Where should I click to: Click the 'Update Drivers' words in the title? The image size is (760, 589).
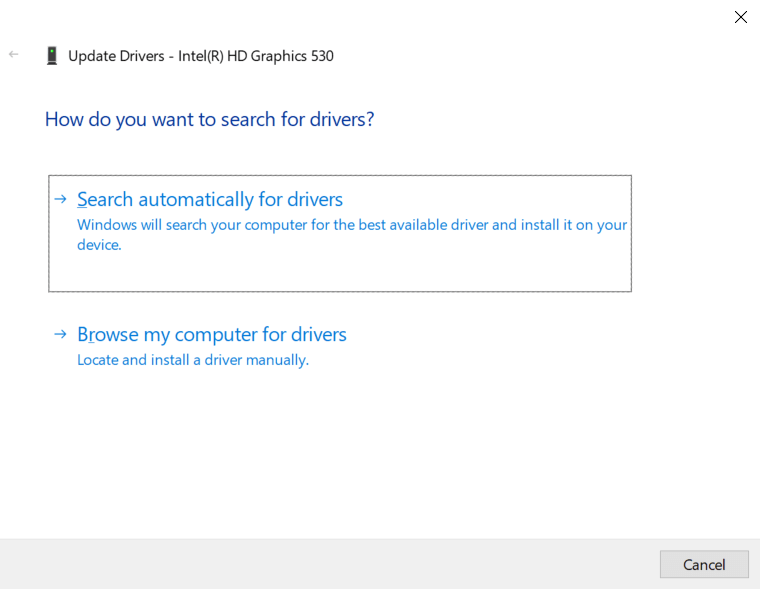coord(116,56)
